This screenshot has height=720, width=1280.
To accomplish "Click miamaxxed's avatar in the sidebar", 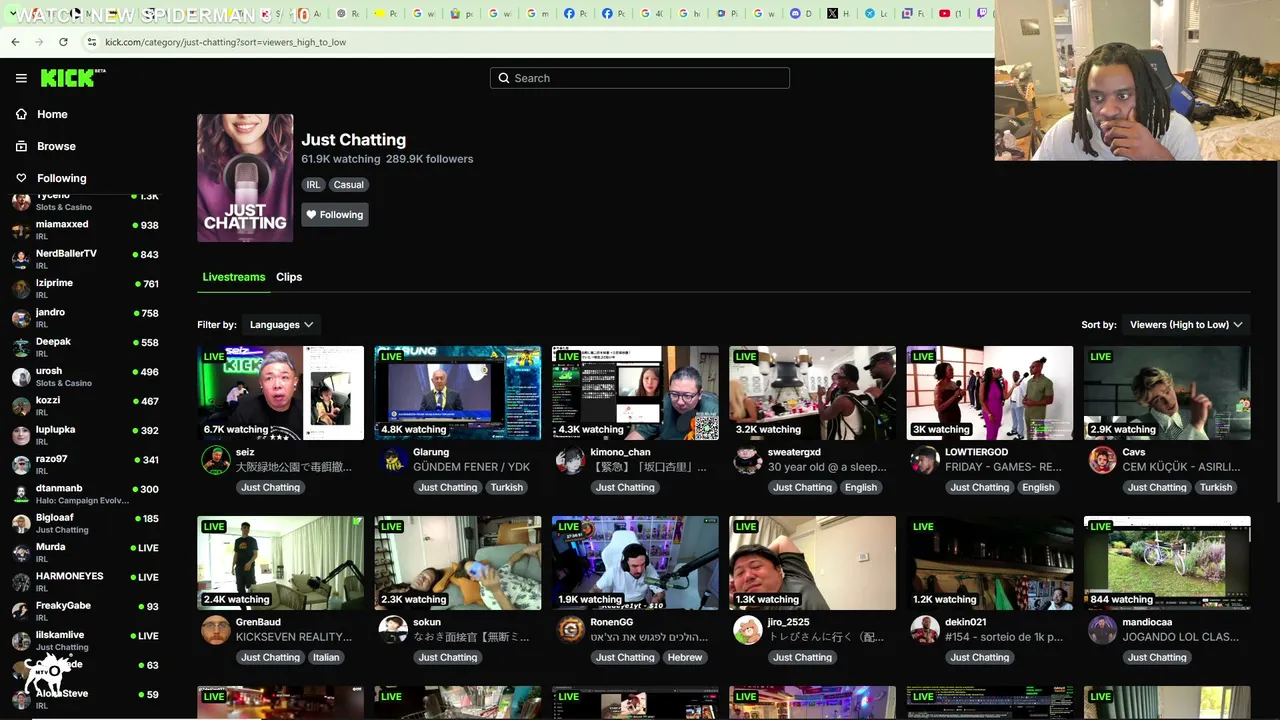I will click(20, 230).
